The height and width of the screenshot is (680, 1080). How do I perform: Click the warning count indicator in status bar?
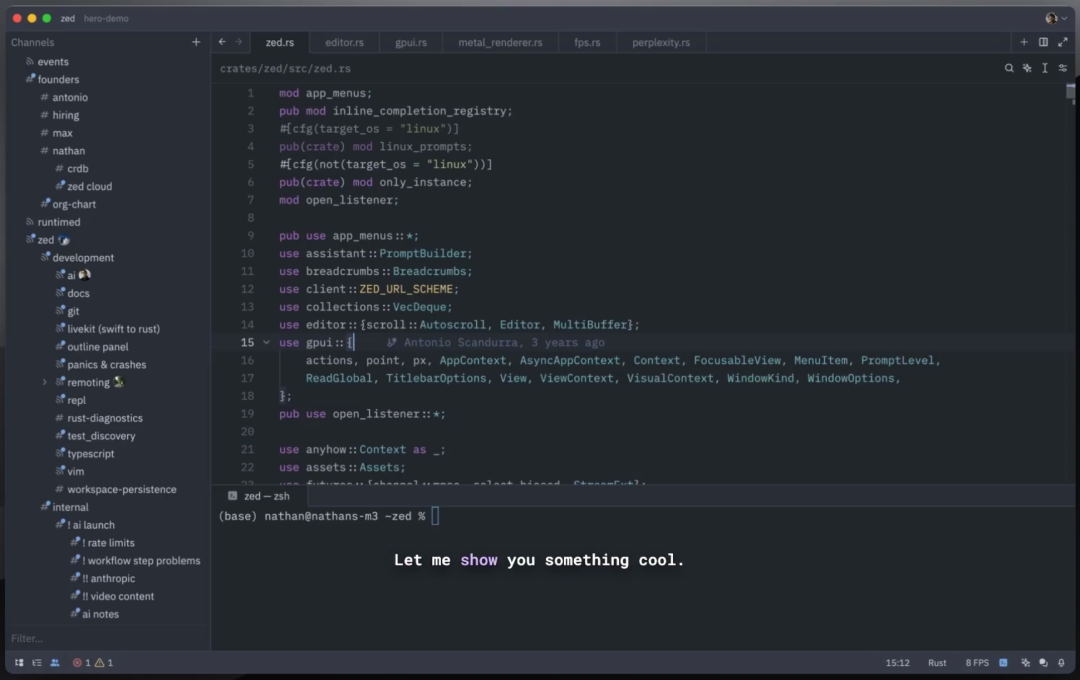click(x=105, y=662)
